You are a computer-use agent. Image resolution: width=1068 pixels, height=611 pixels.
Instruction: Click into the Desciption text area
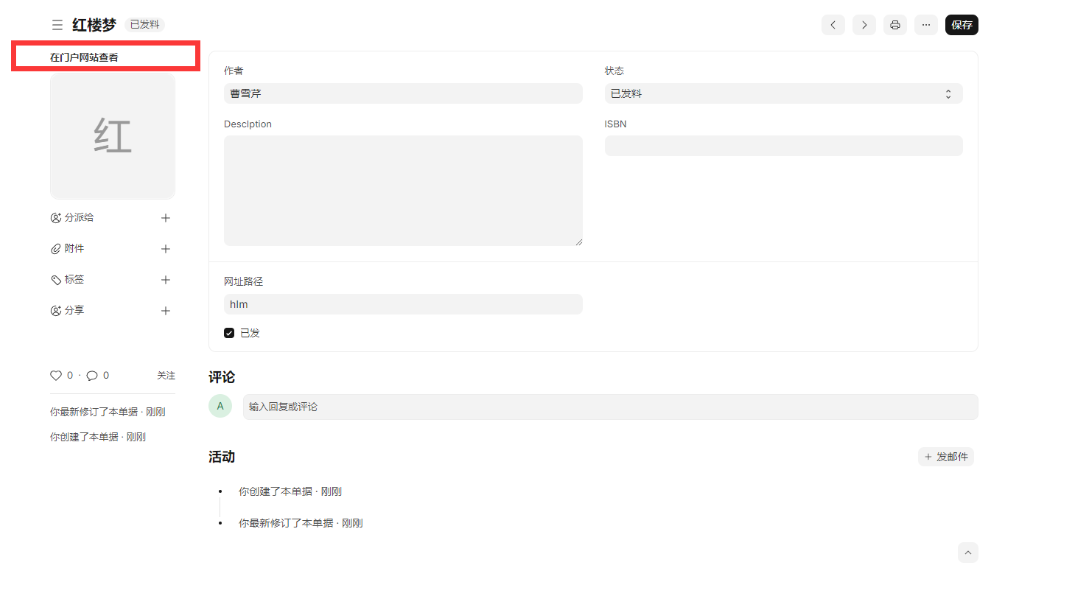[x=403, y=191]
